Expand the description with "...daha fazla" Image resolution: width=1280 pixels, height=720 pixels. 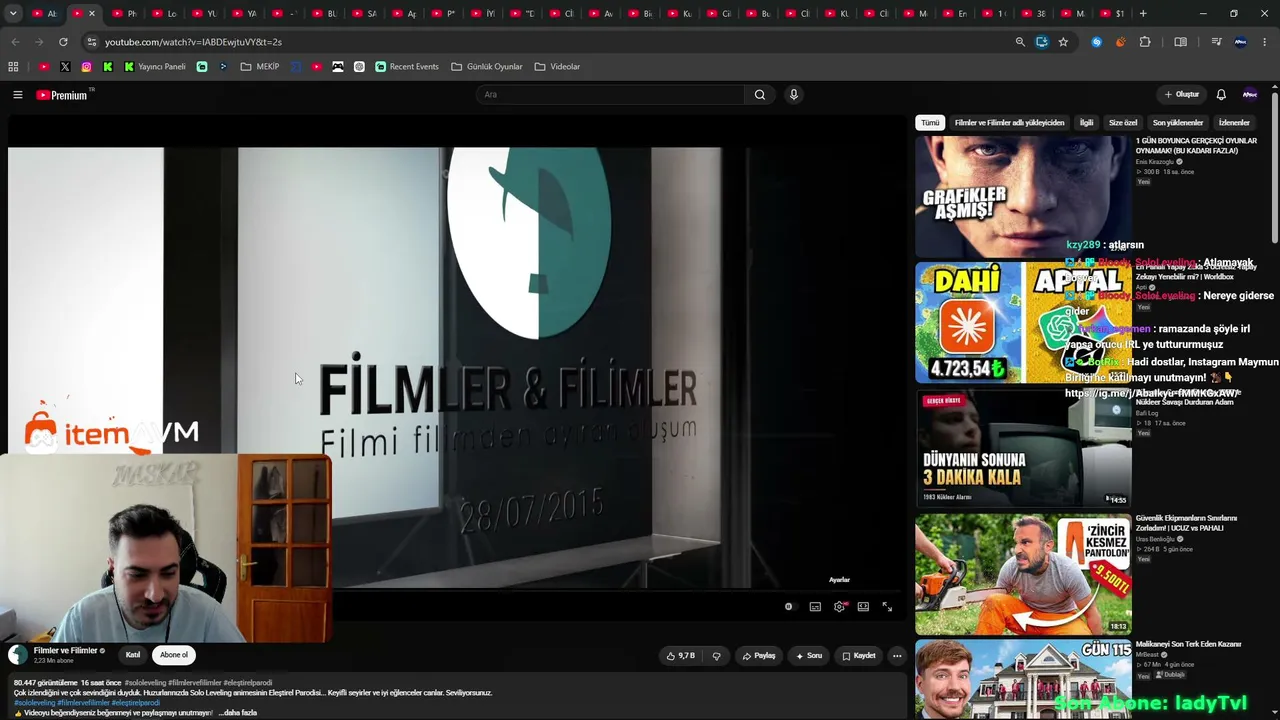click(x=238, y=713)
